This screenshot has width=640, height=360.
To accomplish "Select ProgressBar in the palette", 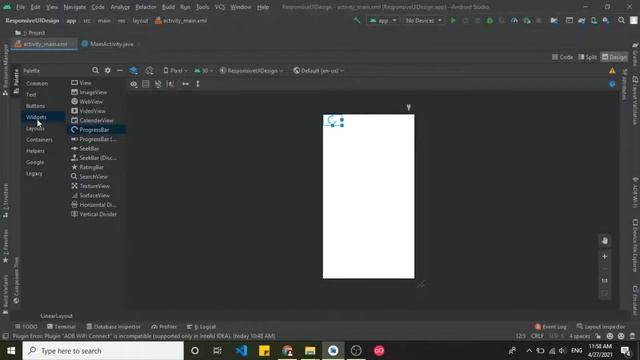I will [96, 130].
